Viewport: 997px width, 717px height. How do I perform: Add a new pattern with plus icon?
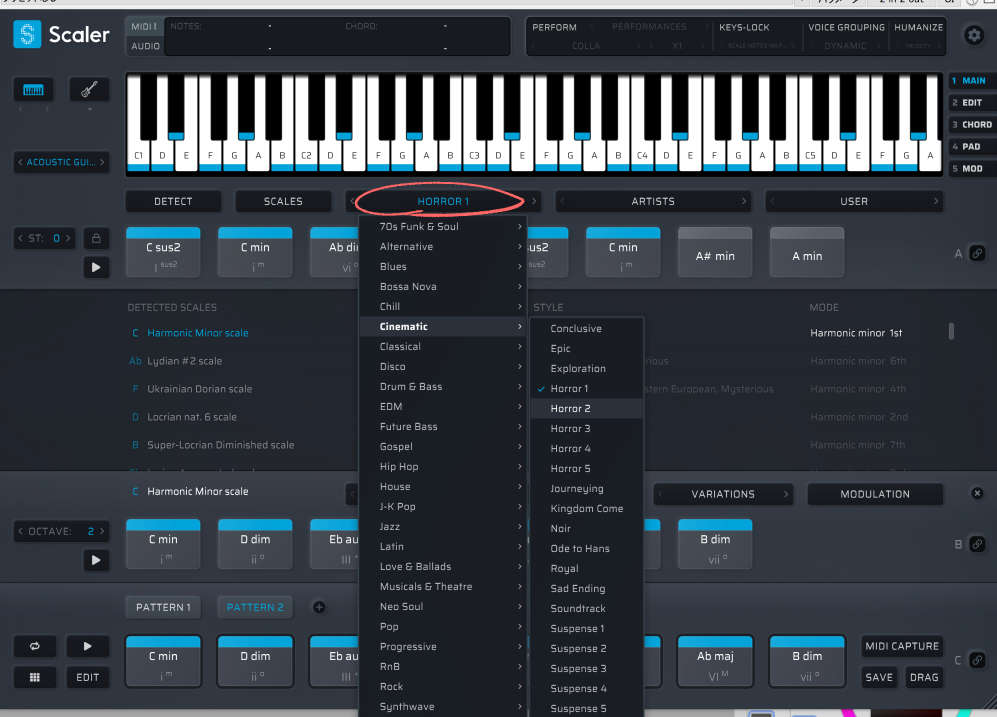[319, 607]
